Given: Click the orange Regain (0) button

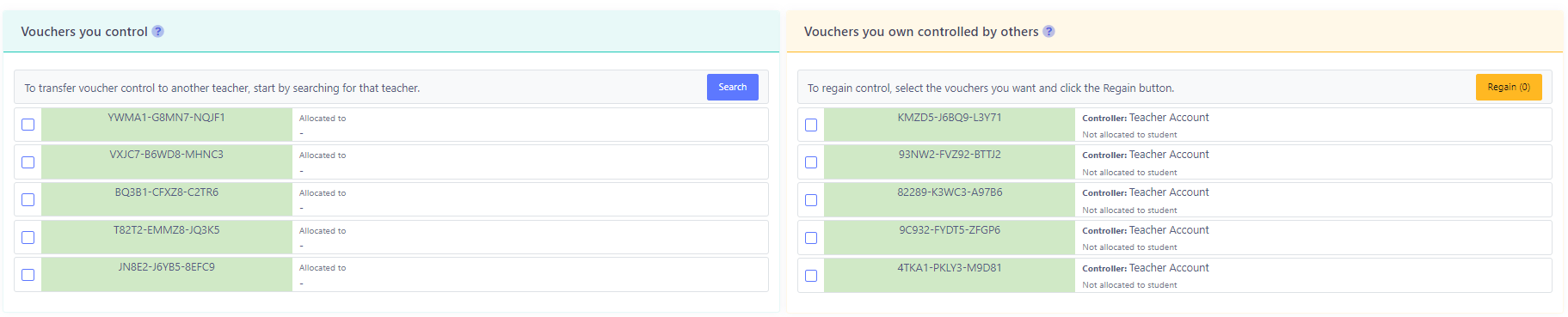Looking at the screenshot, I should point(1509,87).
